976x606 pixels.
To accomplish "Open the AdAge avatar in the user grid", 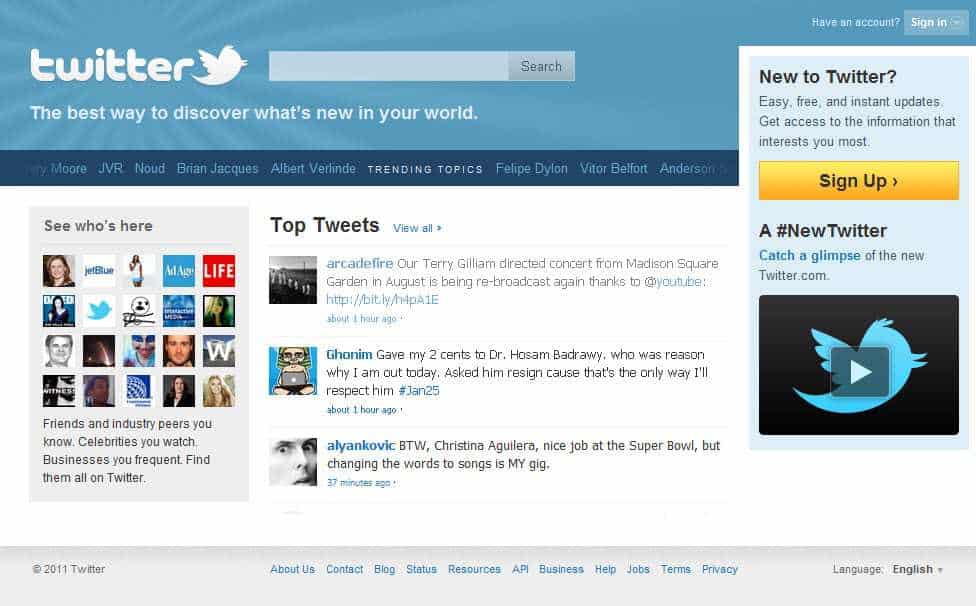I will pyautogui.click(x=179, y=271).
